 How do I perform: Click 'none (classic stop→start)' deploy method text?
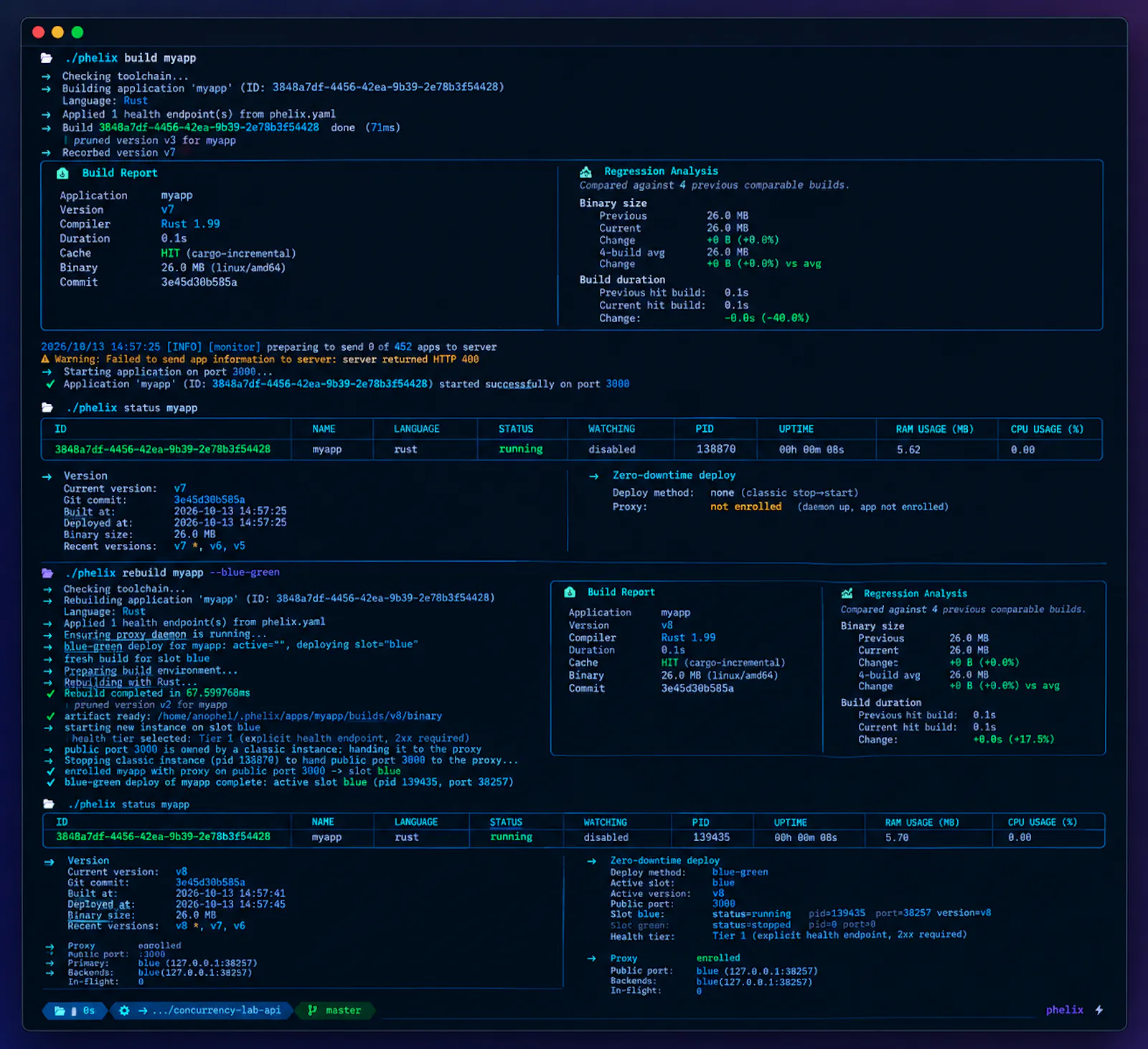click(784, 493)
